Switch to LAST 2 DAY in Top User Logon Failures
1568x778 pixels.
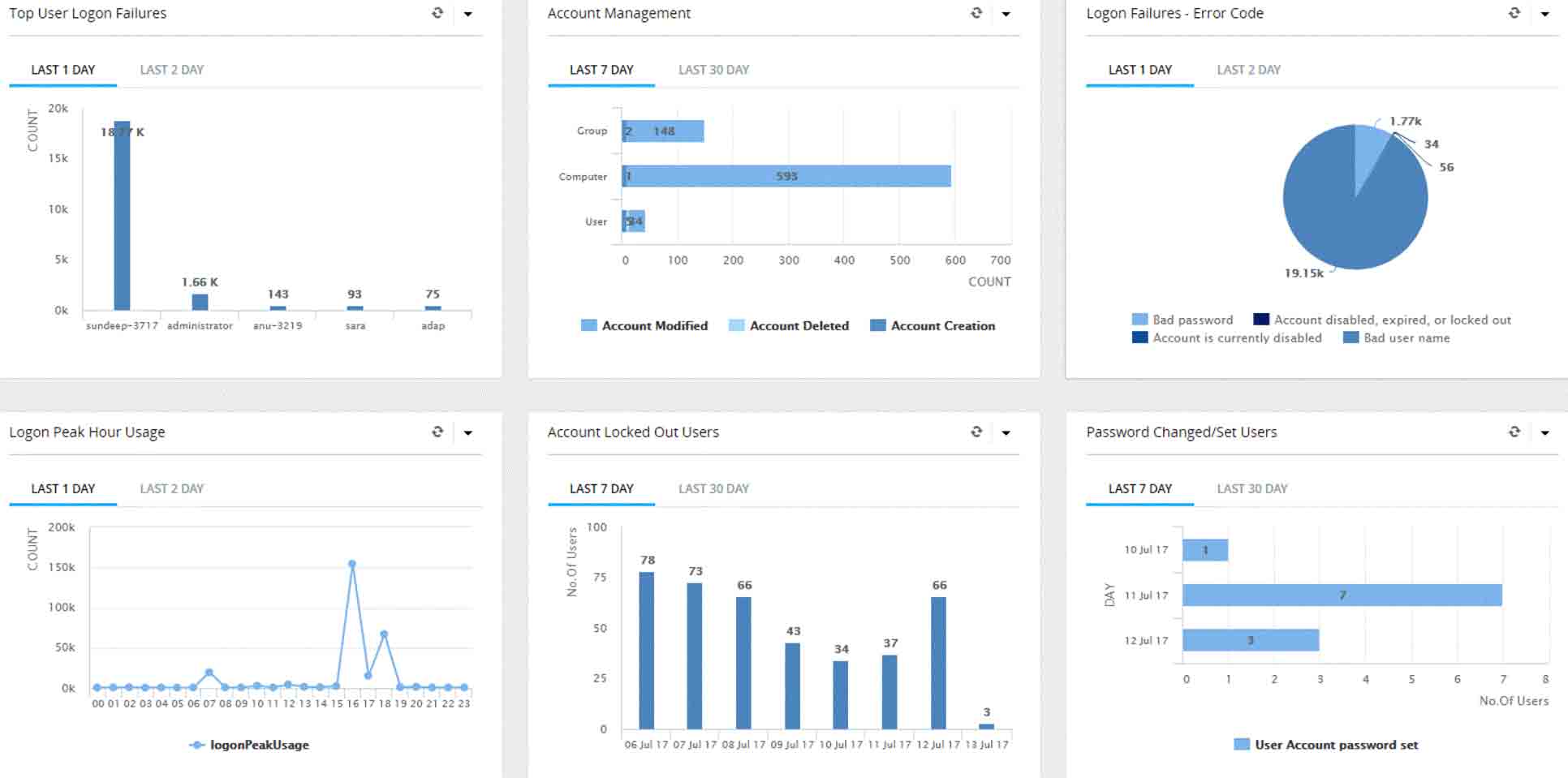coord(170,70)
